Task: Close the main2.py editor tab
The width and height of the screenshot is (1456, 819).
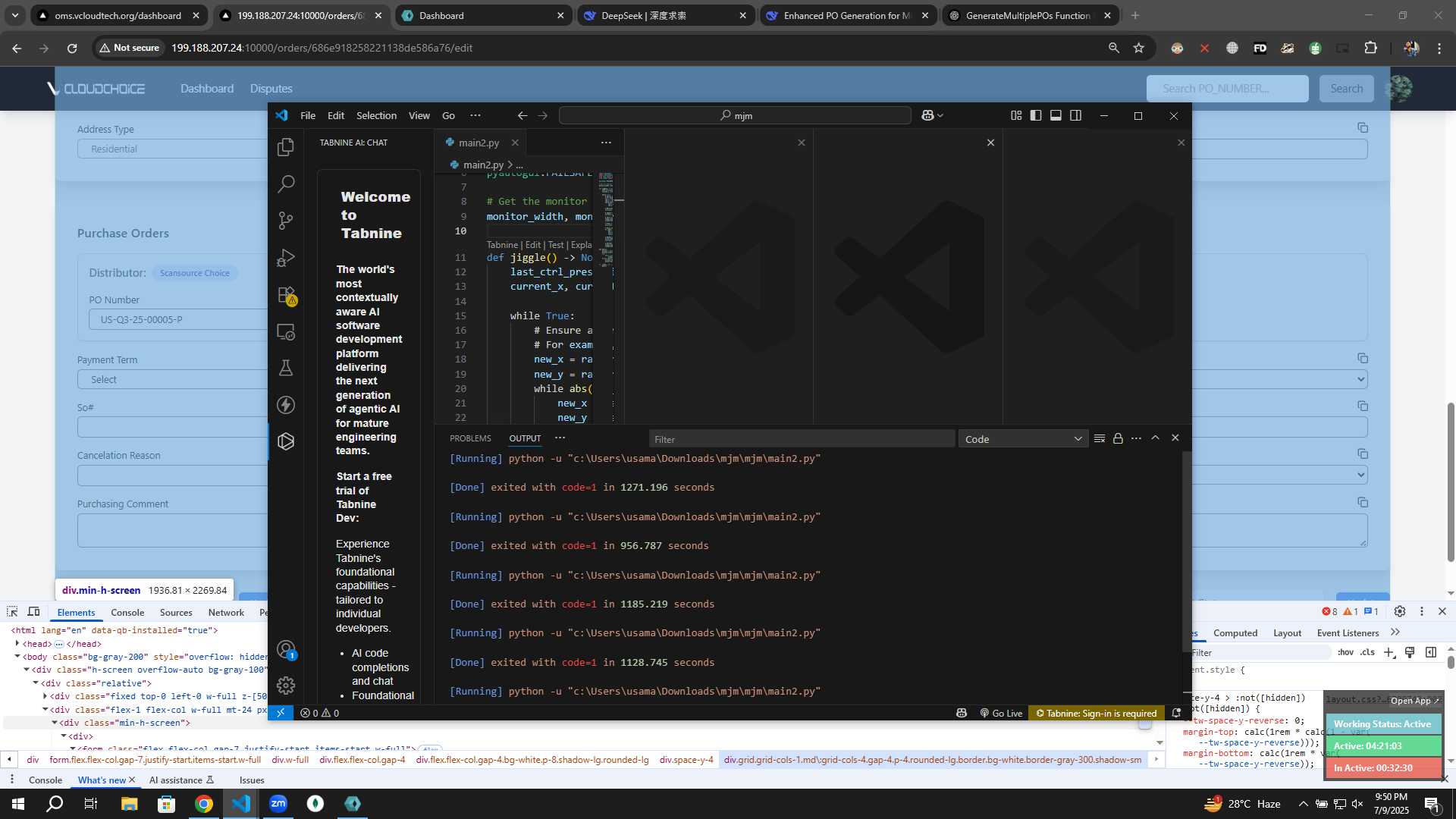Action: point(515,143)
